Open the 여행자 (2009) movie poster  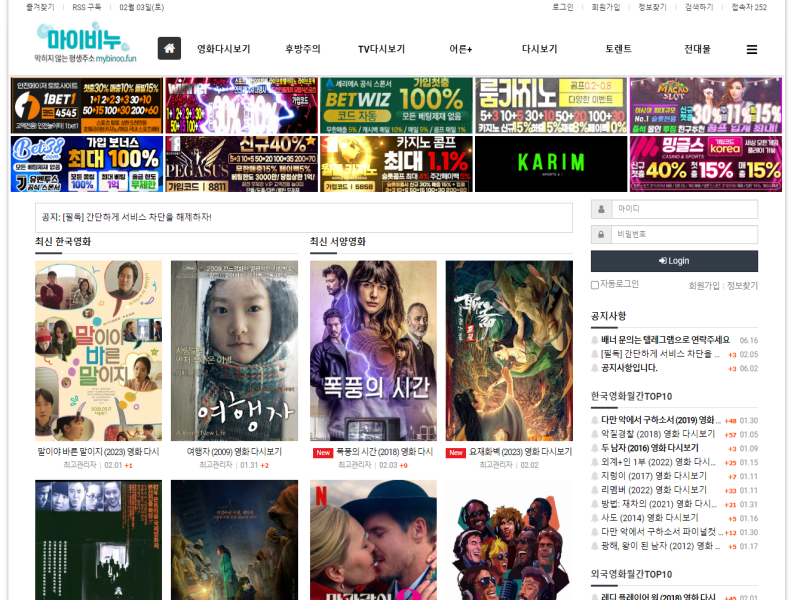point(234,351)
